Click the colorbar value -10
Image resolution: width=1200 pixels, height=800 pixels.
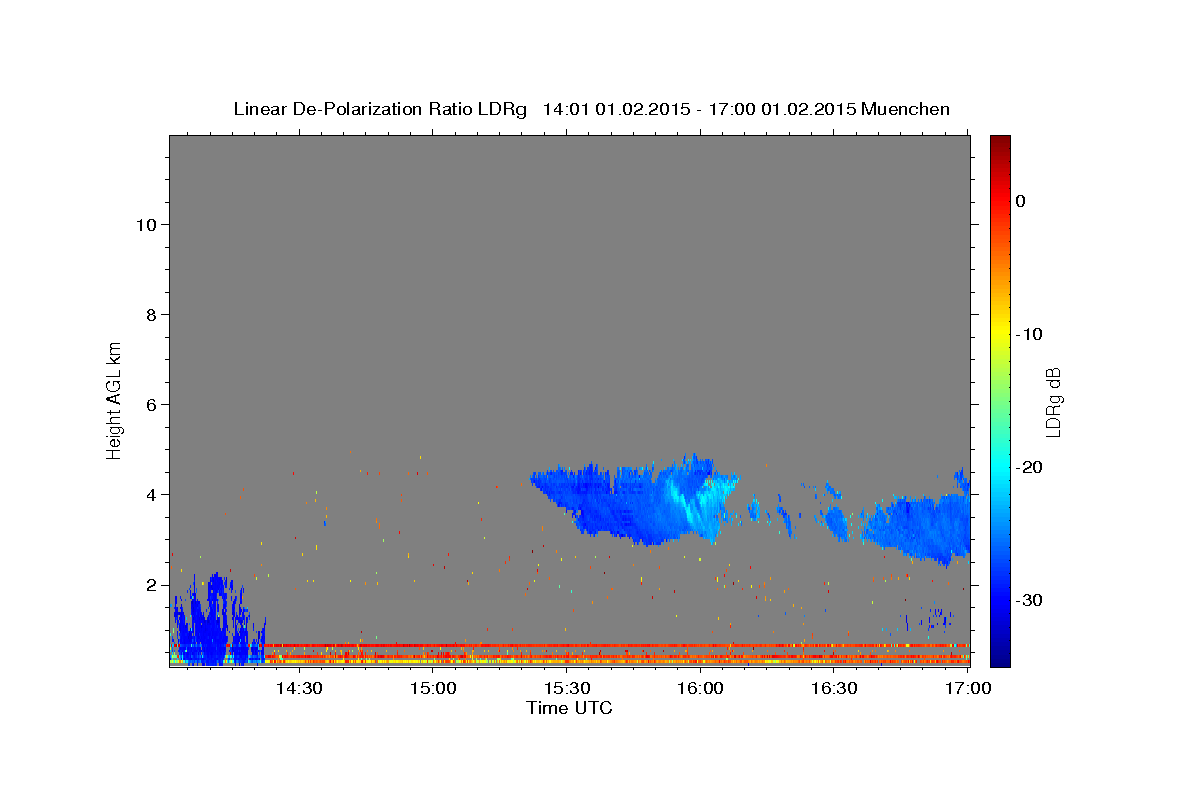[1030, 334]
